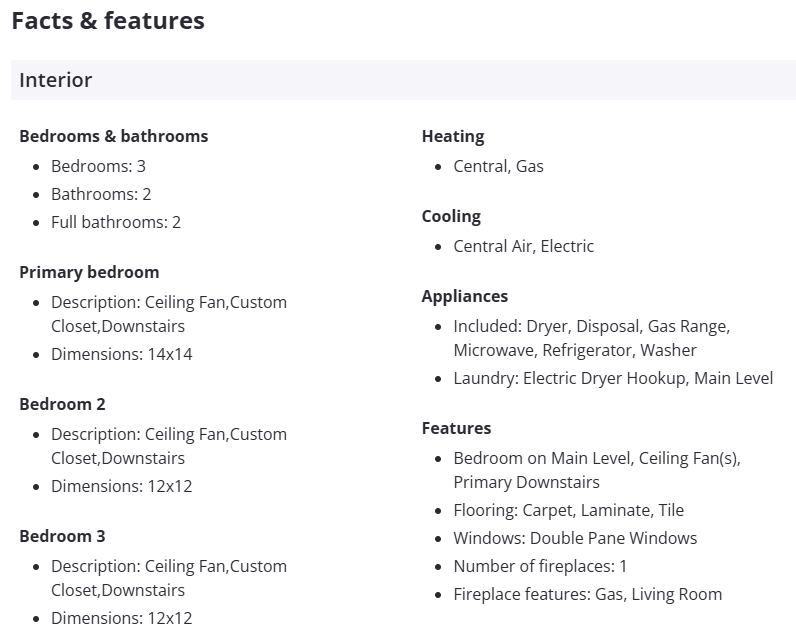Select the Cooling subheading

click(451, 216)
